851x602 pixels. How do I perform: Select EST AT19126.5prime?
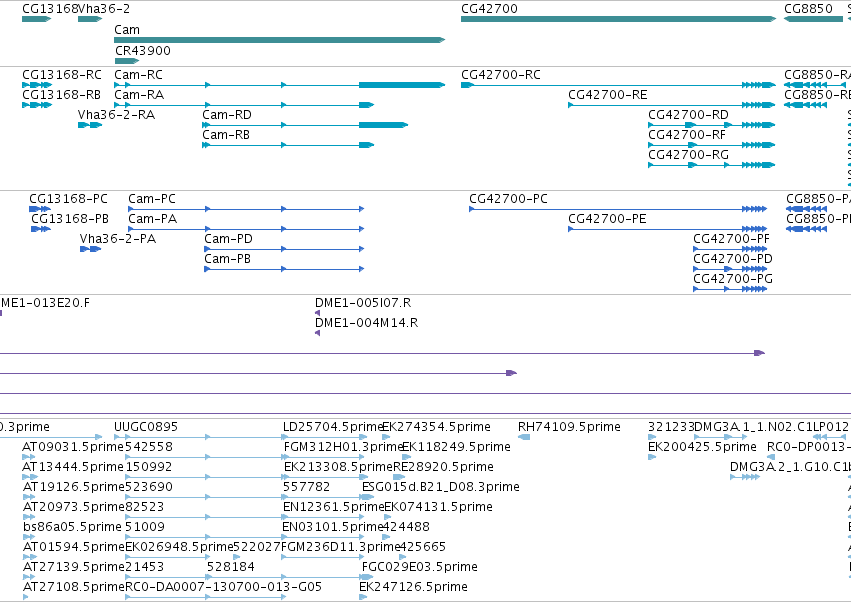[28, 497]
